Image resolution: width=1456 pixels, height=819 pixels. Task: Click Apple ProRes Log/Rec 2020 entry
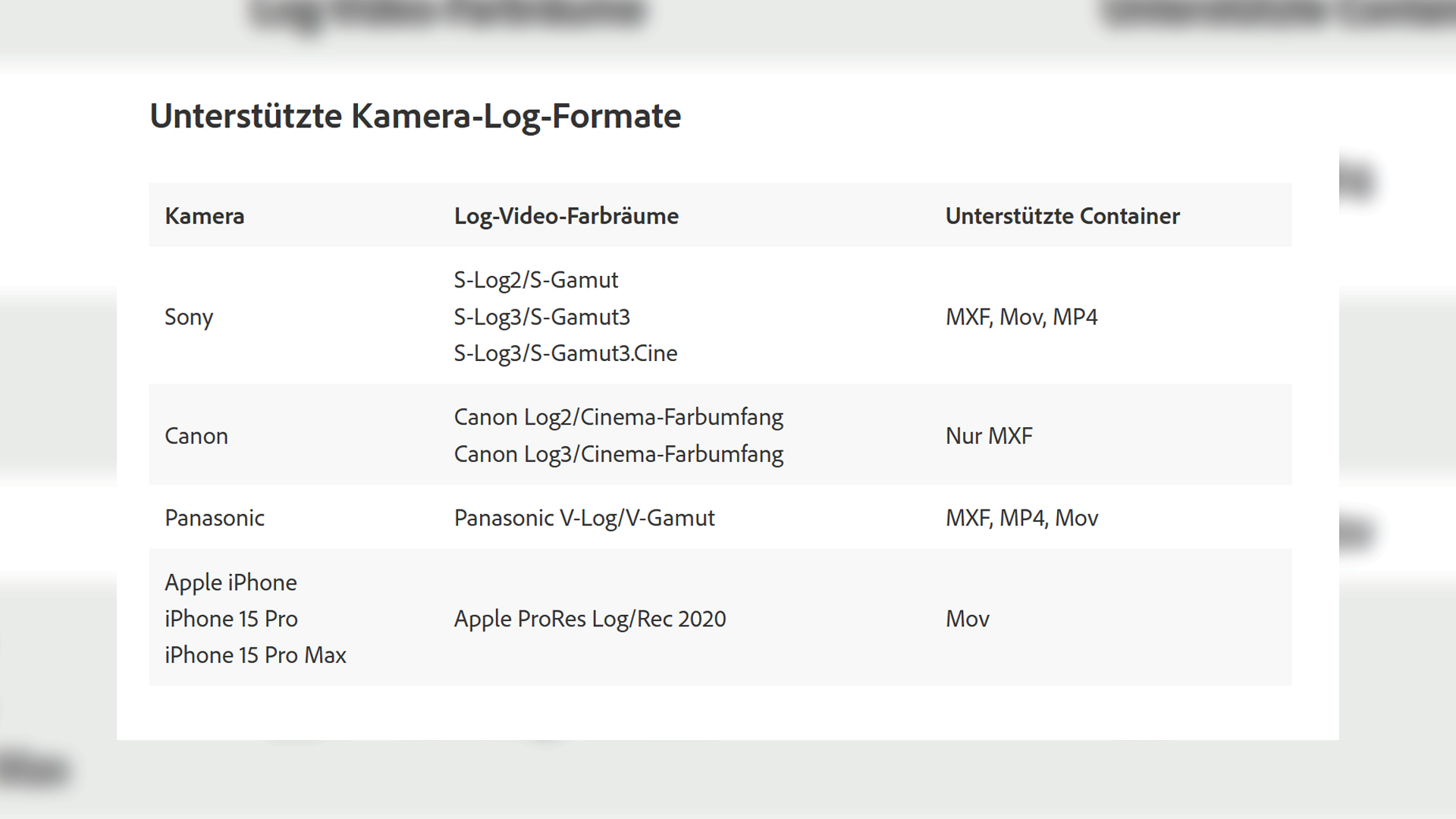(589, 619)
